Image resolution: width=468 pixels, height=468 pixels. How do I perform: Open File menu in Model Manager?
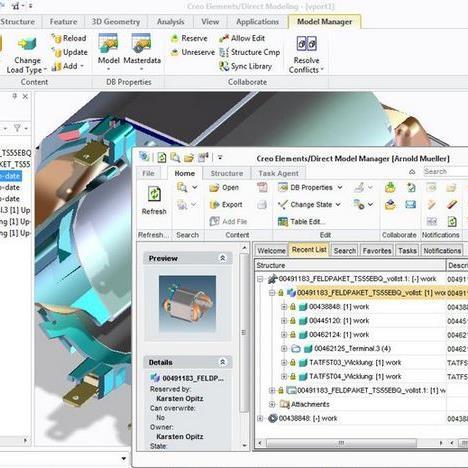click(148, 173)
